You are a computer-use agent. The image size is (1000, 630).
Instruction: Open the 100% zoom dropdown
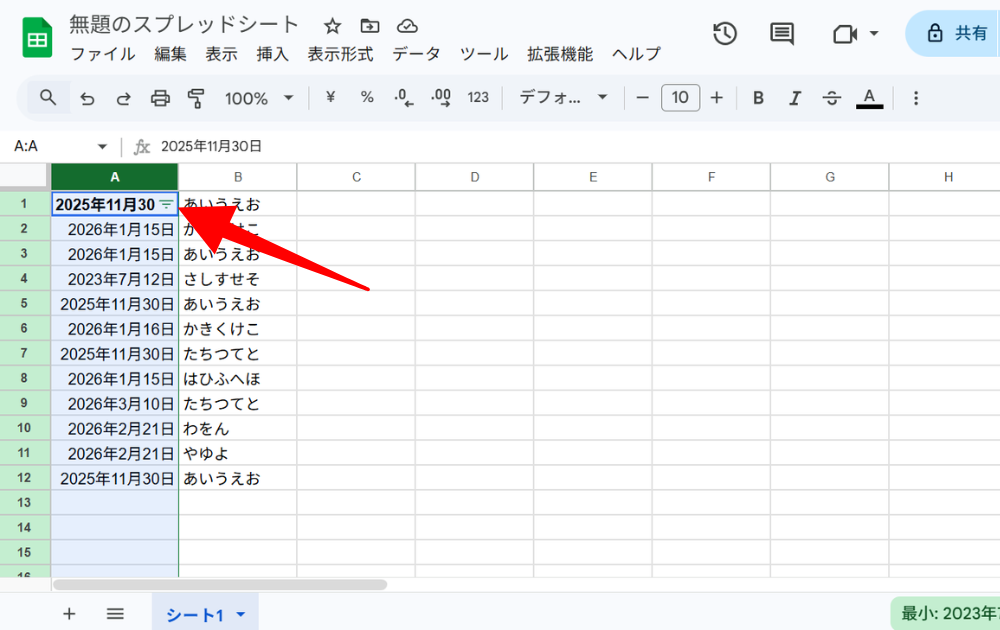[258, 98]
